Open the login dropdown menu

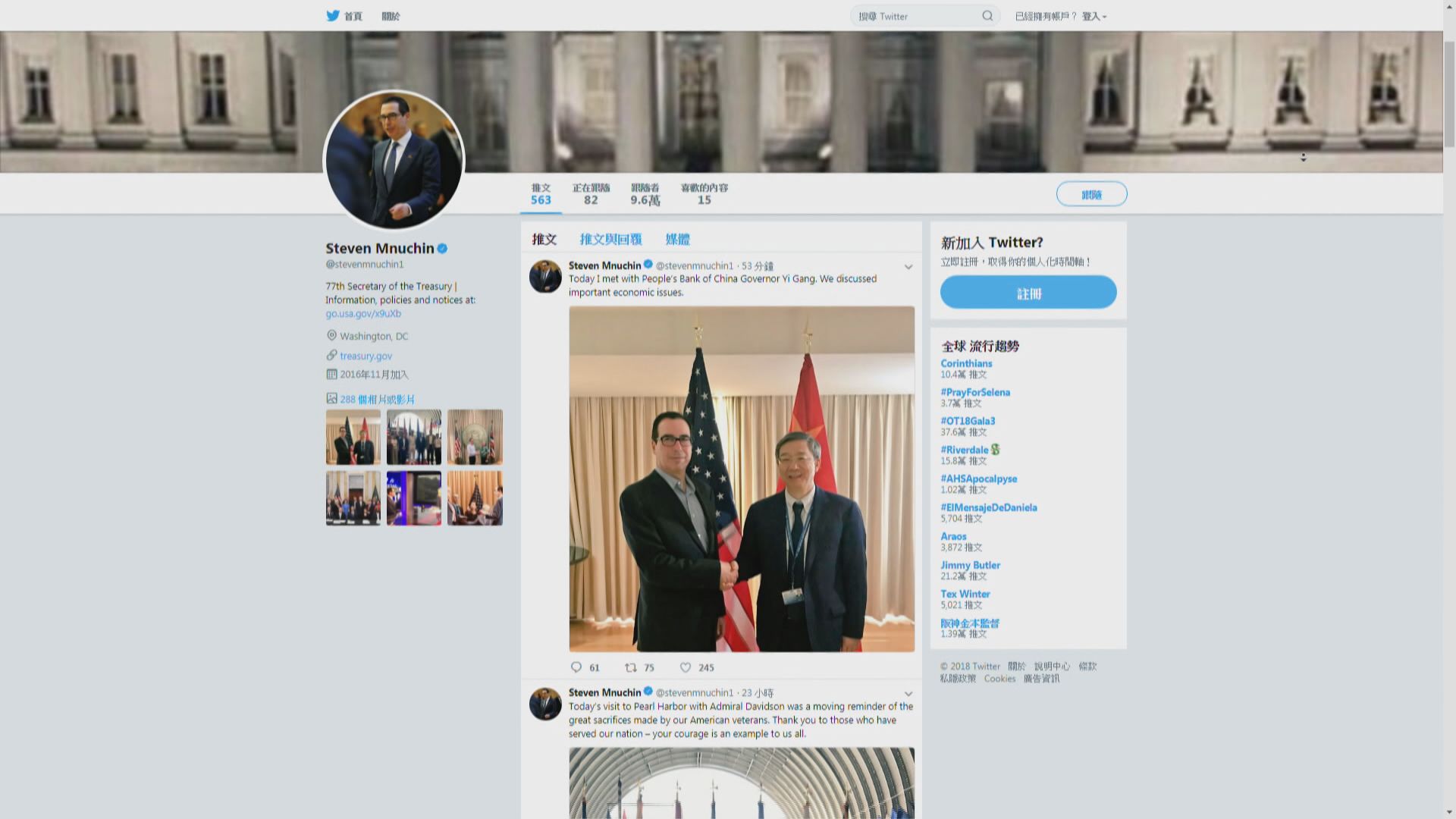[1095, 16]
